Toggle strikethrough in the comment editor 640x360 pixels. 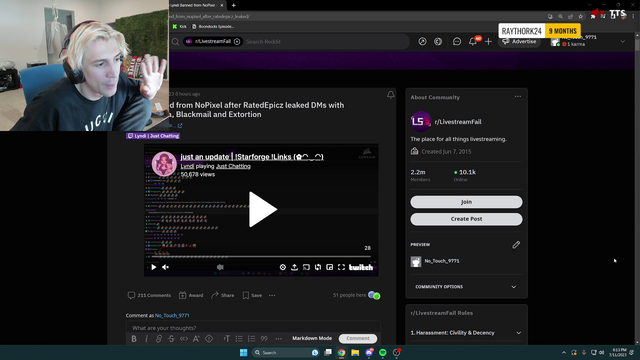(171, 338)
